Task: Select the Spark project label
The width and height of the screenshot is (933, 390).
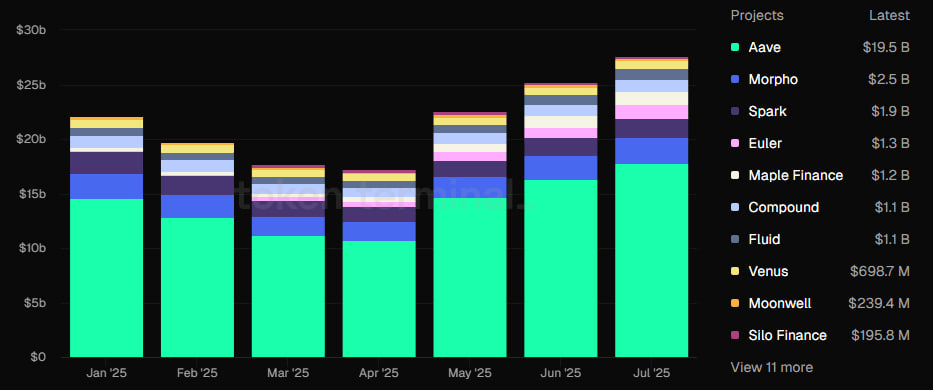Action: (x=767, y=111)
